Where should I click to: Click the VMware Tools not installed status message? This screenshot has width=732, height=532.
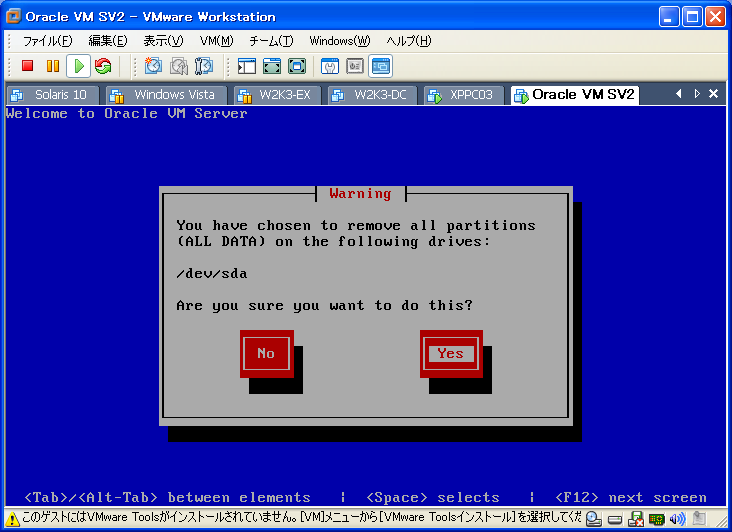[x=302, y=518]
